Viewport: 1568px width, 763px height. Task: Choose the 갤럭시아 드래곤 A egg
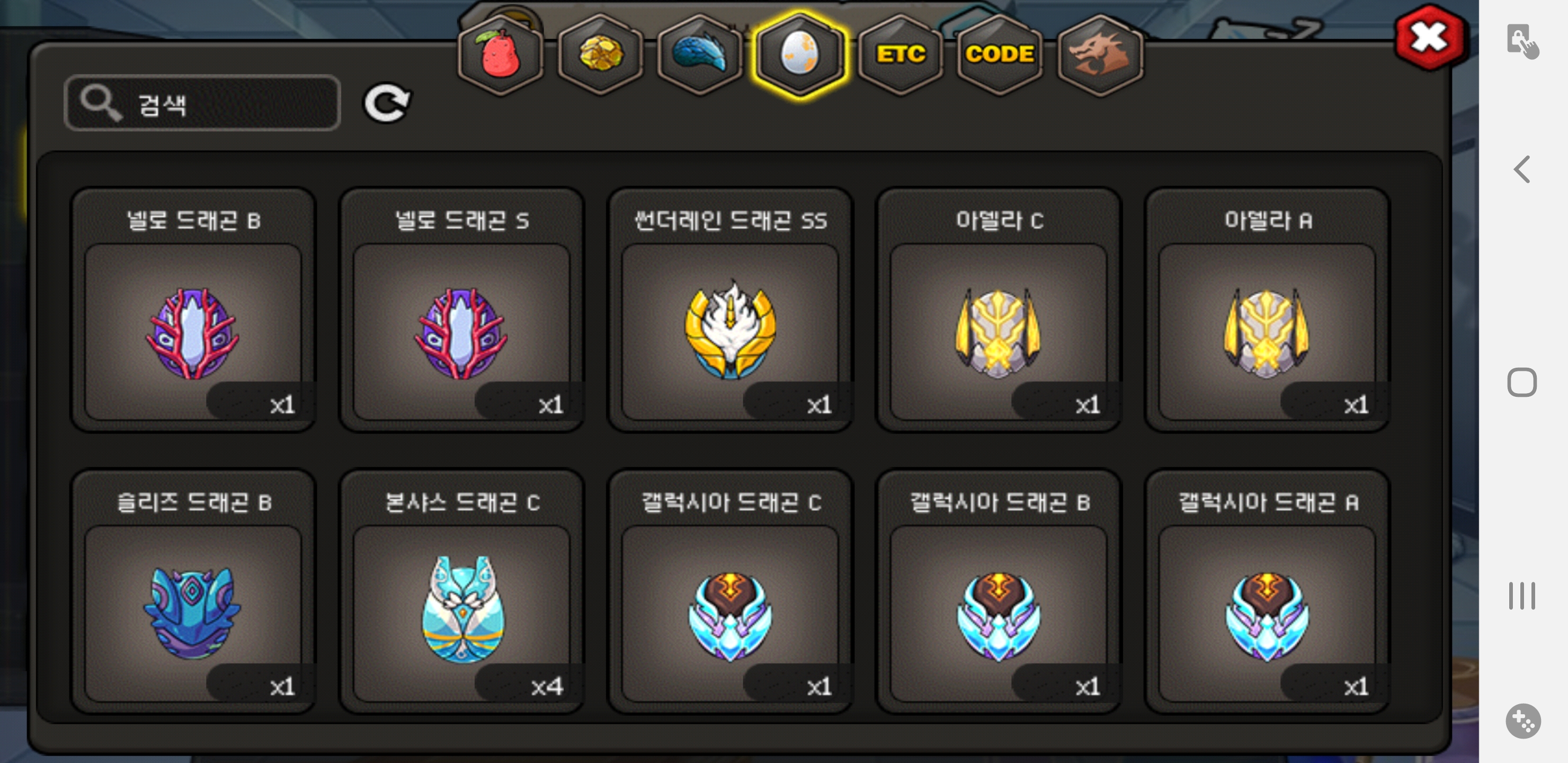[x=1267, y=591]
